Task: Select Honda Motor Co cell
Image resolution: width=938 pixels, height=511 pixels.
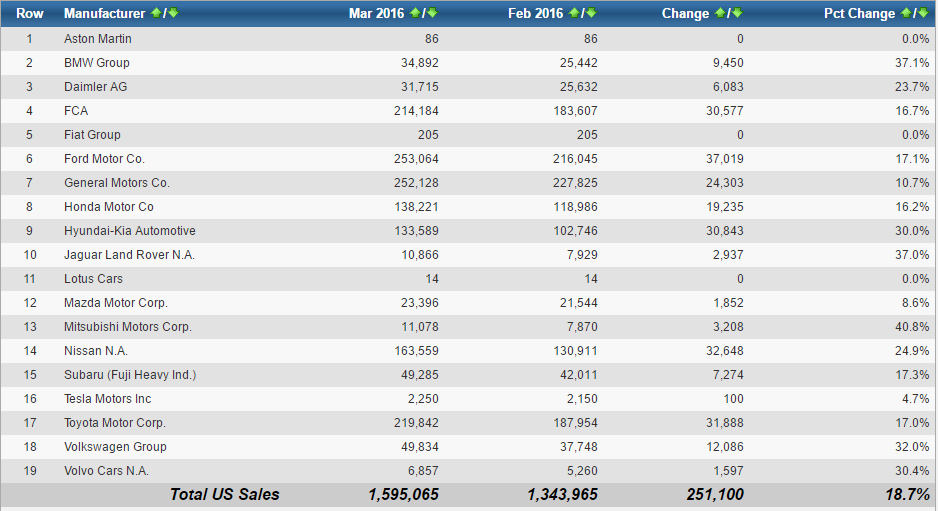Action: click(x=109, y=206)
